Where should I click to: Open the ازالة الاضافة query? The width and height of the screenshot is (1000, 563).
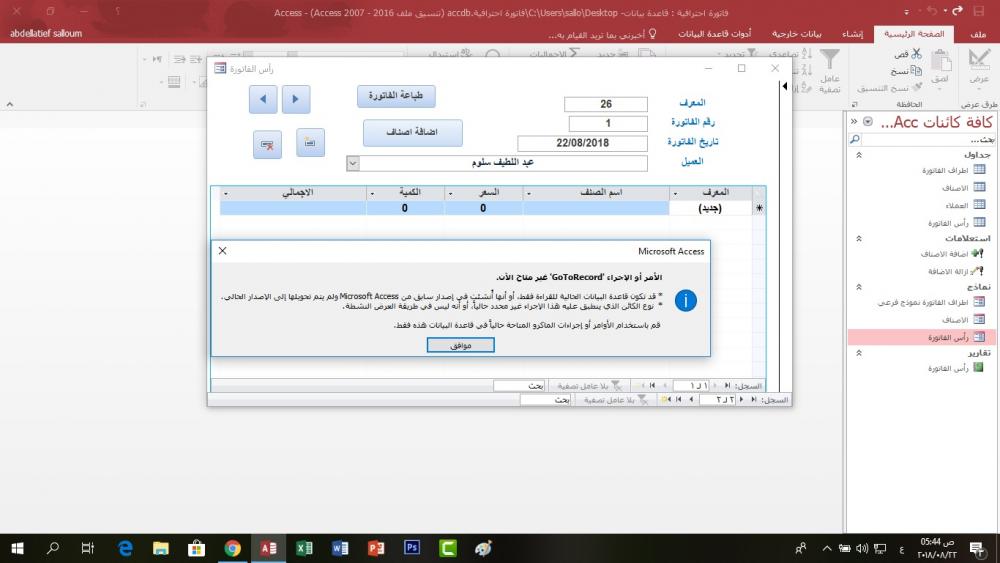point(955,272)
